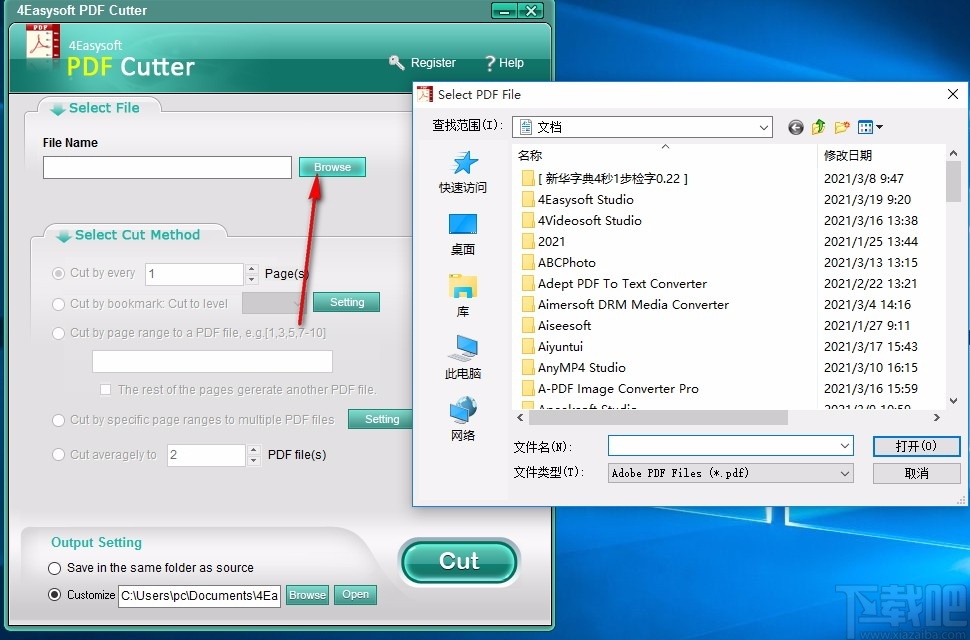Select the 4Easysoft Studio folder in the list
Viewport: 970px width, 640px height.
click(585, 200)
